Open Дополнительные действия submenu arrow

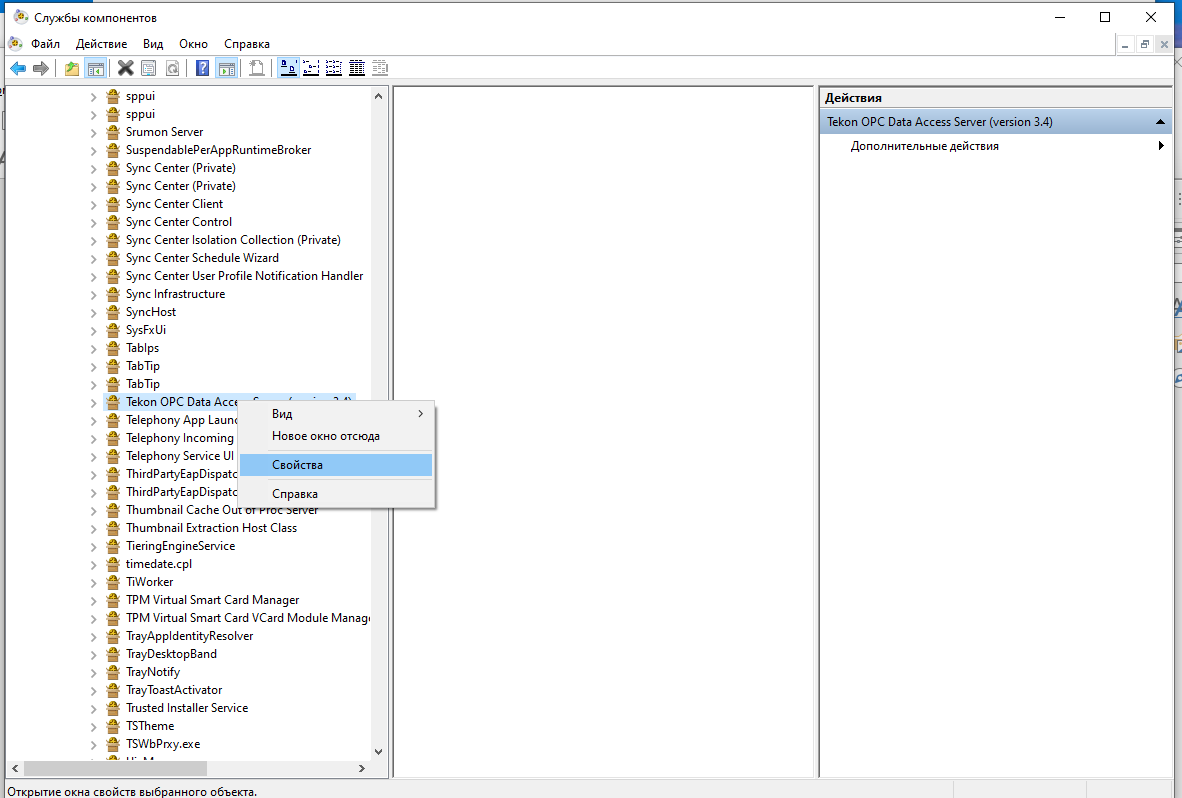point(1161,146)
